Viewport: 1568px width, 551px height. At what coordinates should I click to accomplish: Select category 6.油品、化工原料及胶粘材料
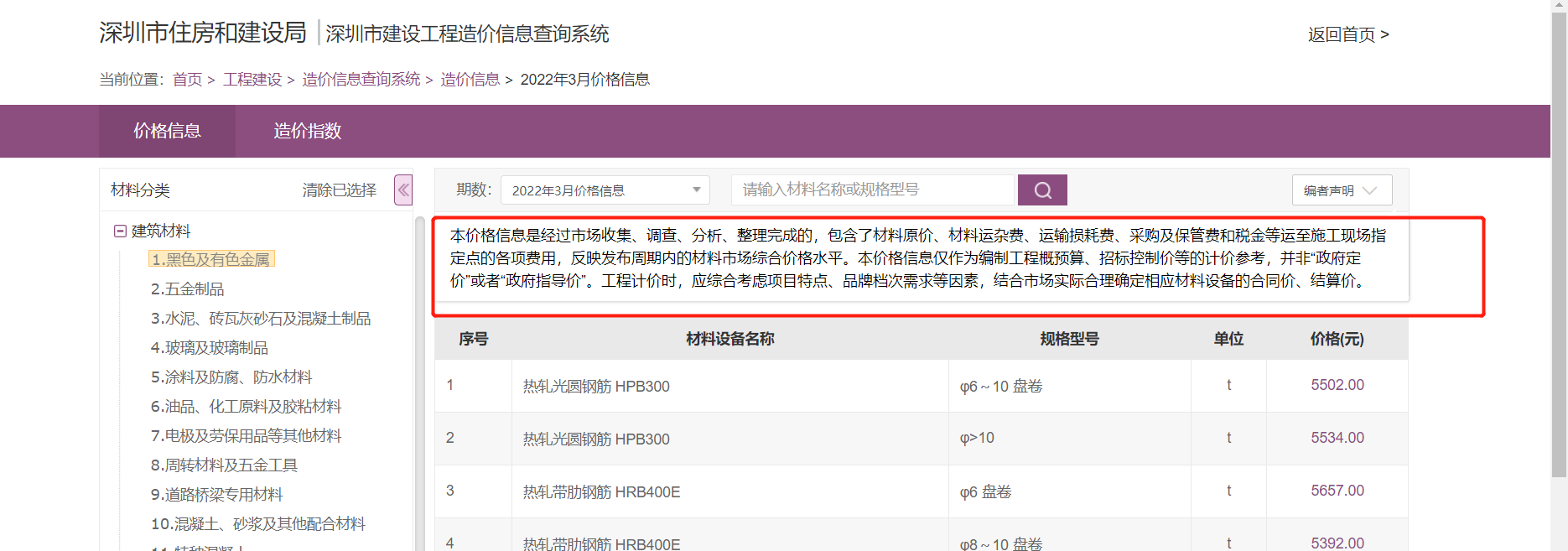247,406
